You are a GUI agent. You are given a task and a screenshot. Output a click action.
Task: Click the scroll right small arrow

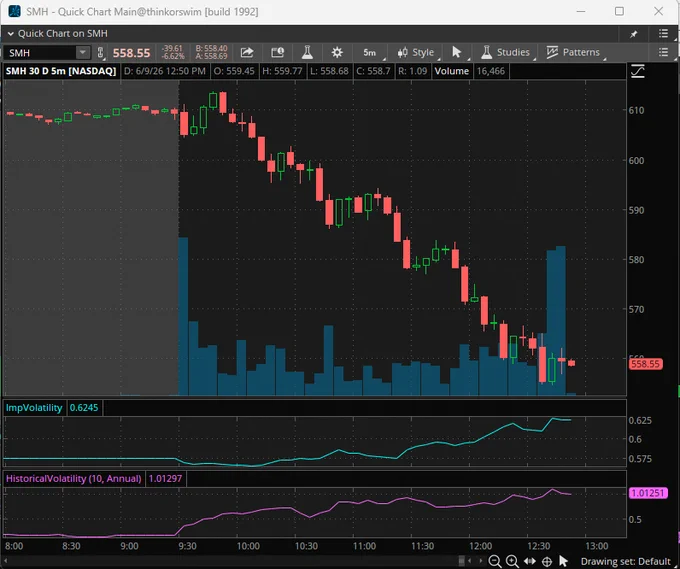[480, 561]
